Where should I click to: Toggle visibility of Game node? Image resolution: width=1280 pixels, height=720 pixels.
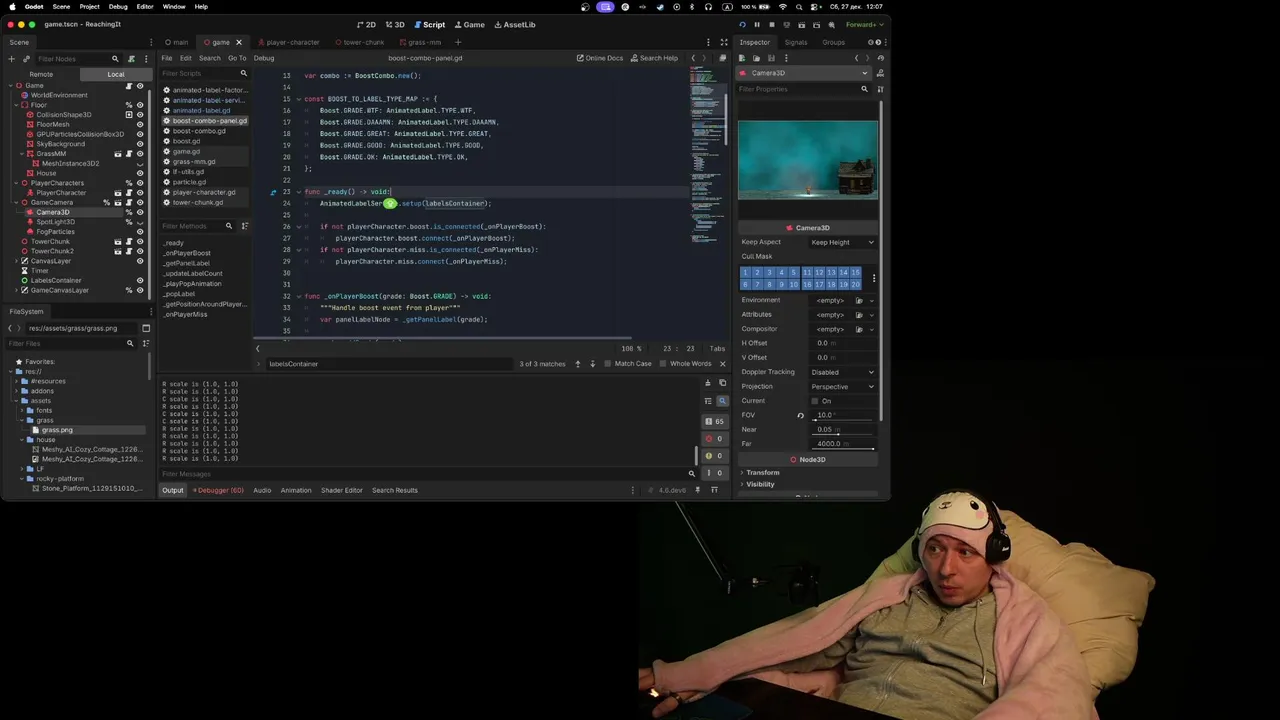139,86
